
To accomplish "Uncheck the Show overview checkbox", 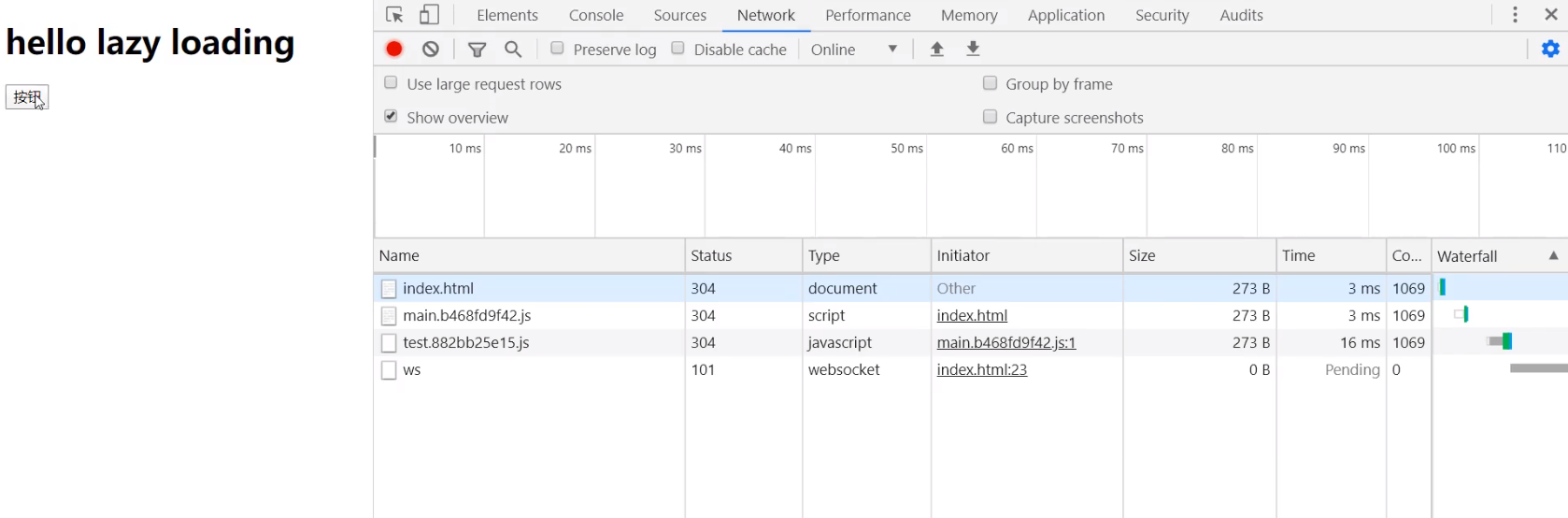I will coord(391,116).
